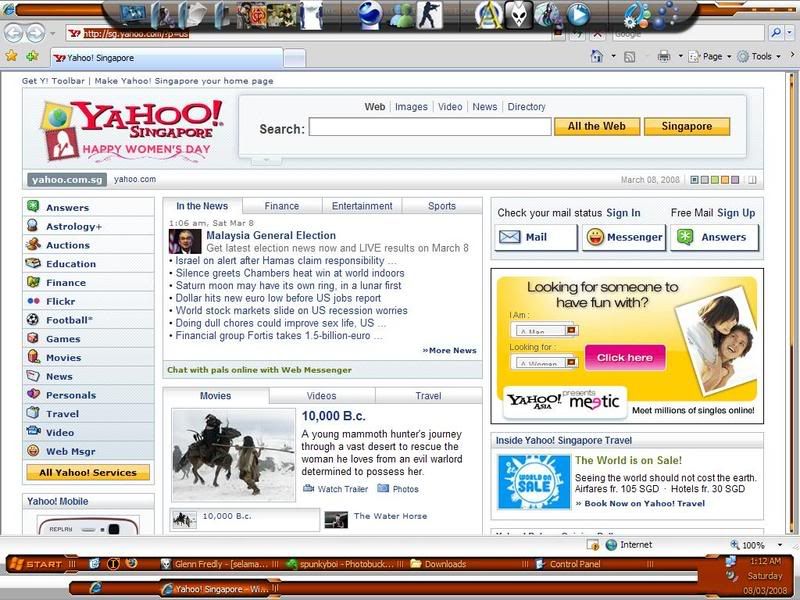Switch to the Sports news tab
The height and width of the screenshot is (600, 800).
click(442, 206)
